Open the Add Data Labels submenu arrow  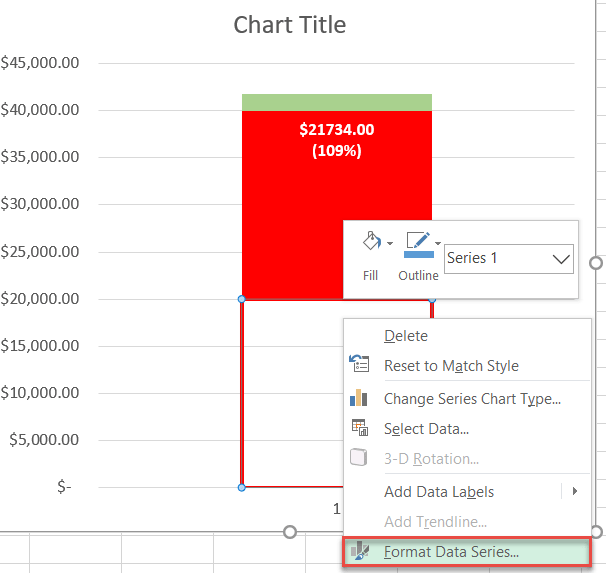[575, 491]
